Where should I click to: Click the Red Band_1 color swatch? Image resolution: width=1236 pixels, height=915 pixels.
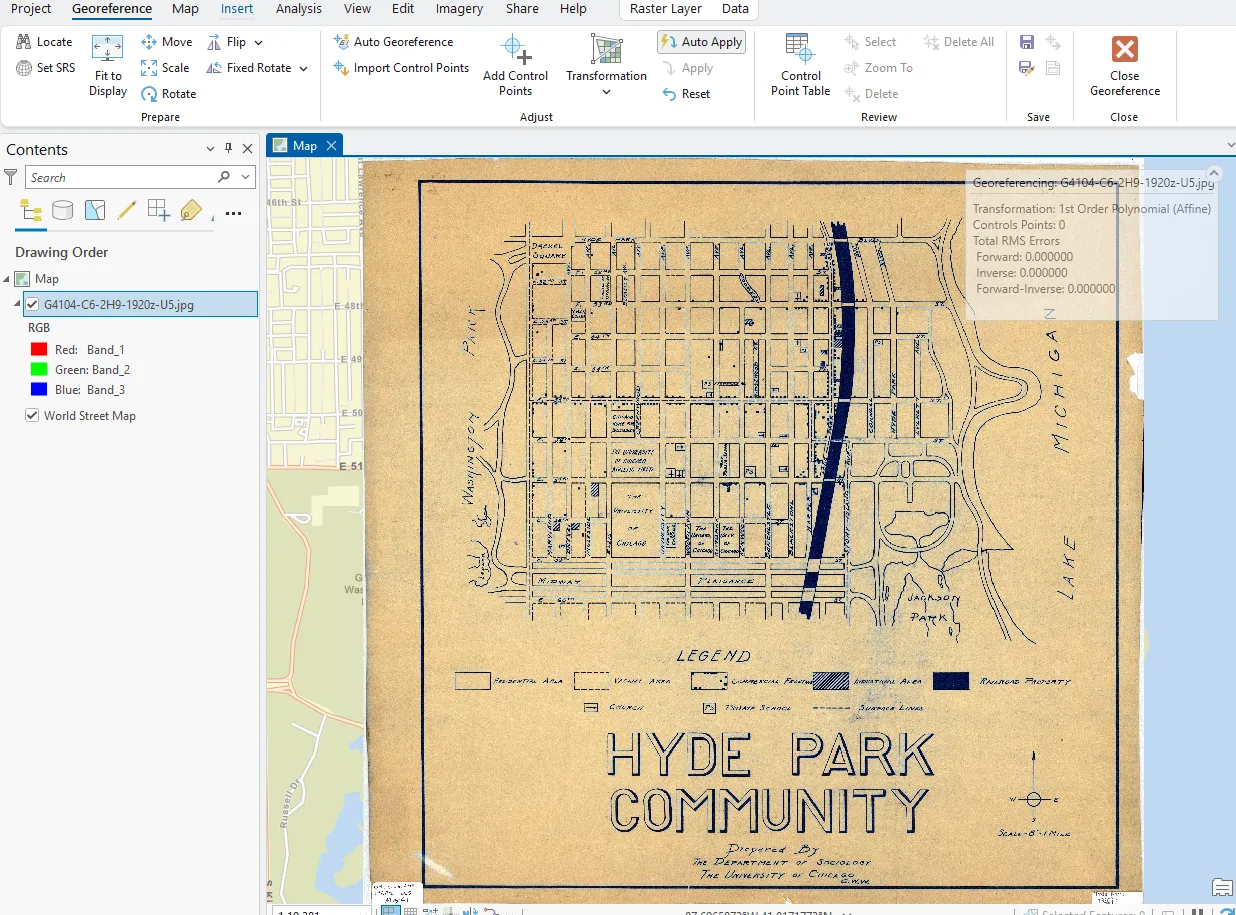[x=39, y=349]
